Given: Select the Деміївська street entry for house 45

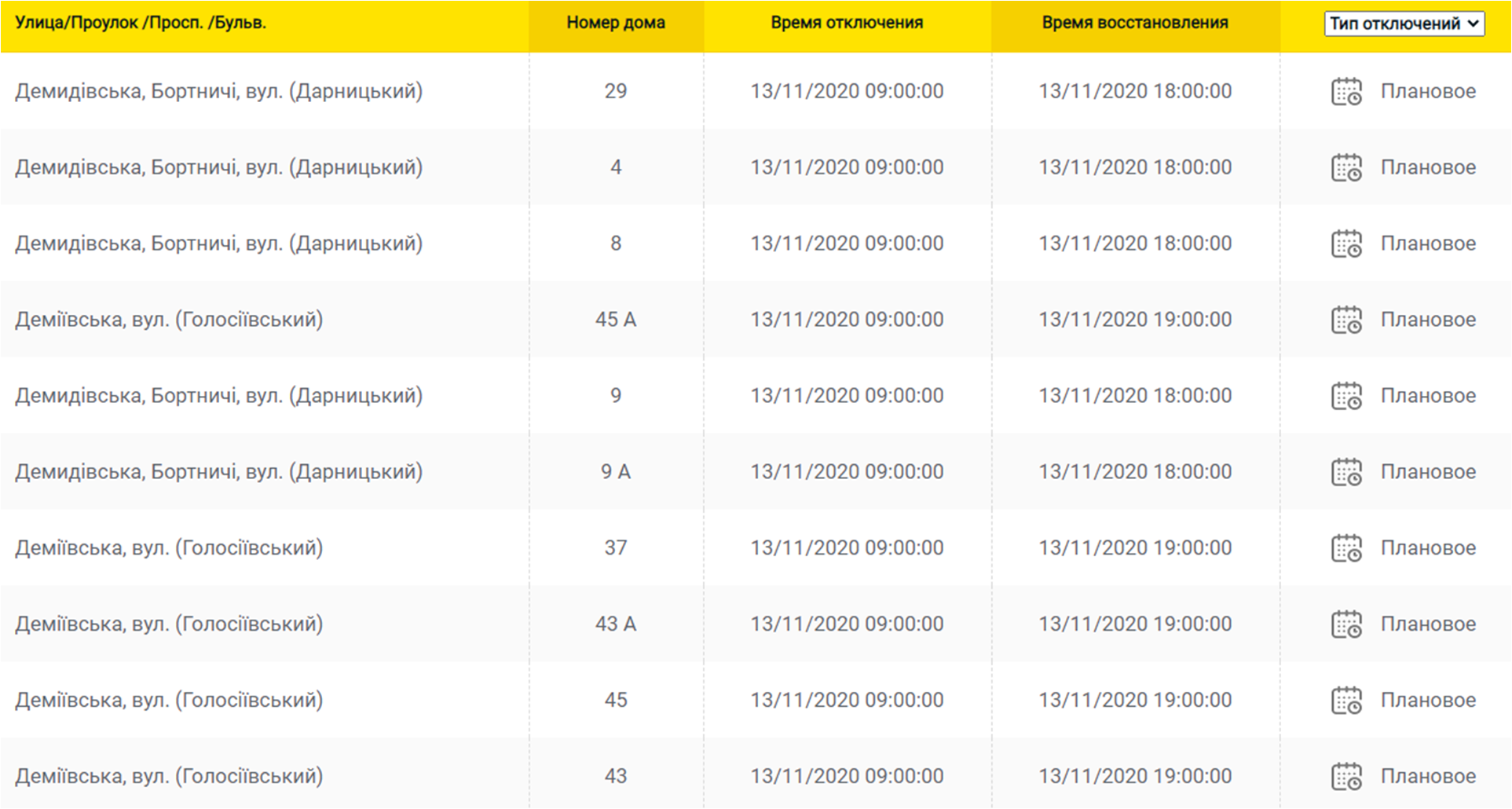Looking at the screenshot, I should point(169,700).
